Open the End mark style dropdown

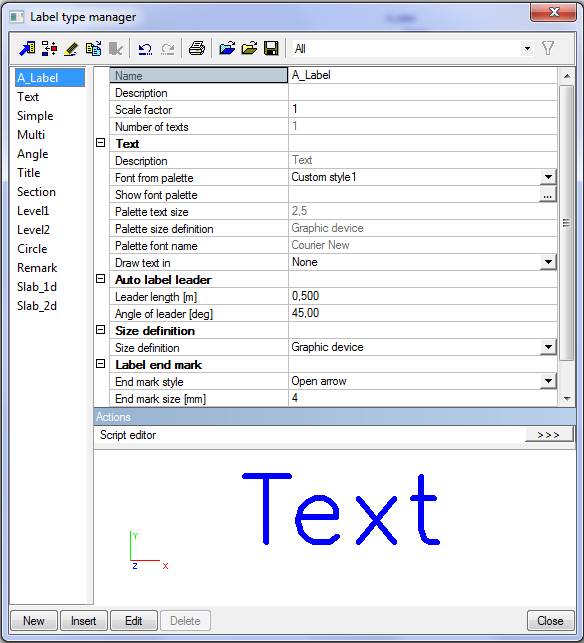(x=548, y=381)
